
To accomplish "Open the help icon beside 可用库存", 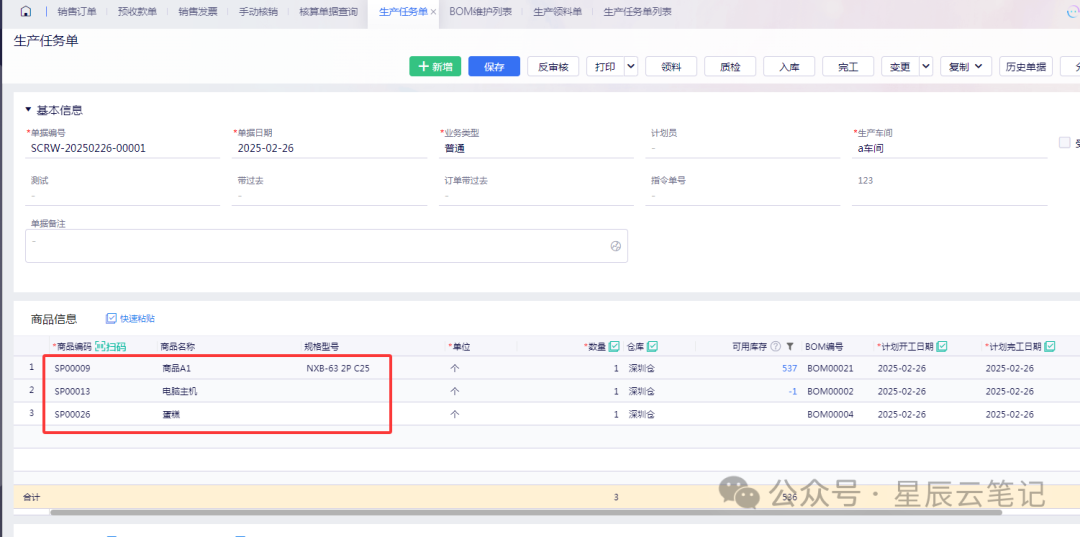I will pyautogui.click(x=776, y=346).
